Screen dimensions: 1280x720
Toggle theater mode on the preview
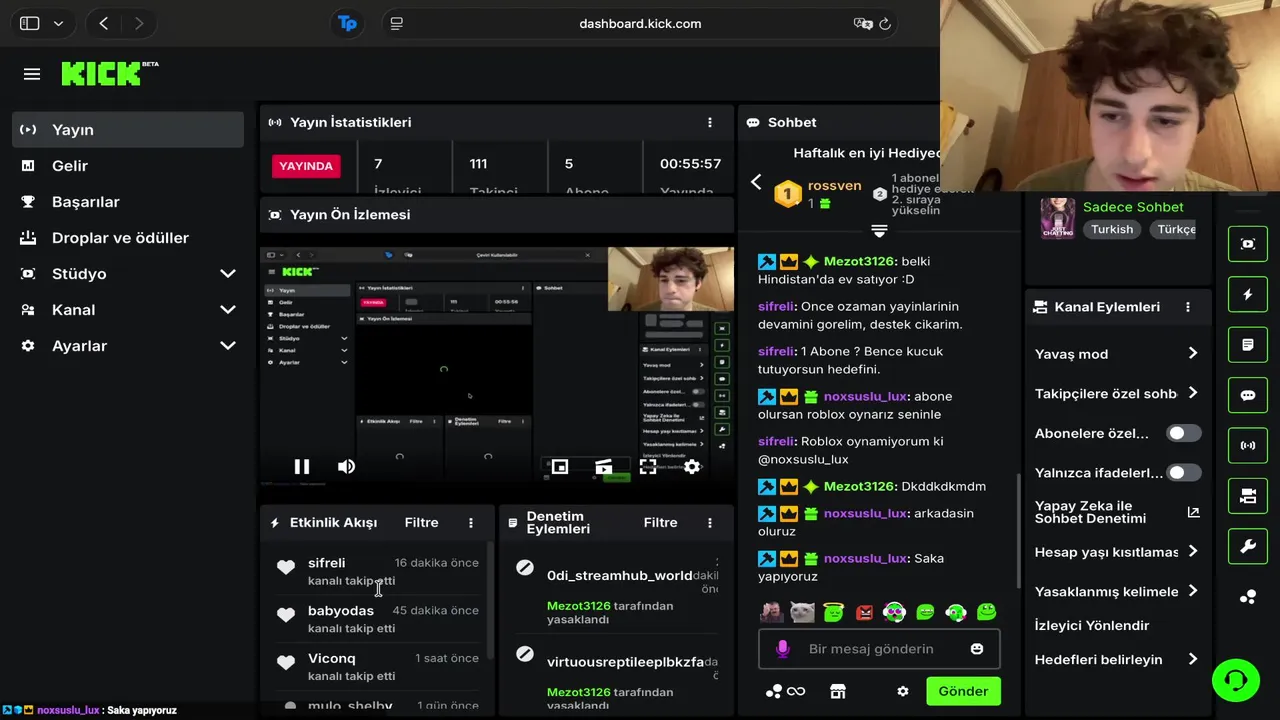tap(604, 467)
